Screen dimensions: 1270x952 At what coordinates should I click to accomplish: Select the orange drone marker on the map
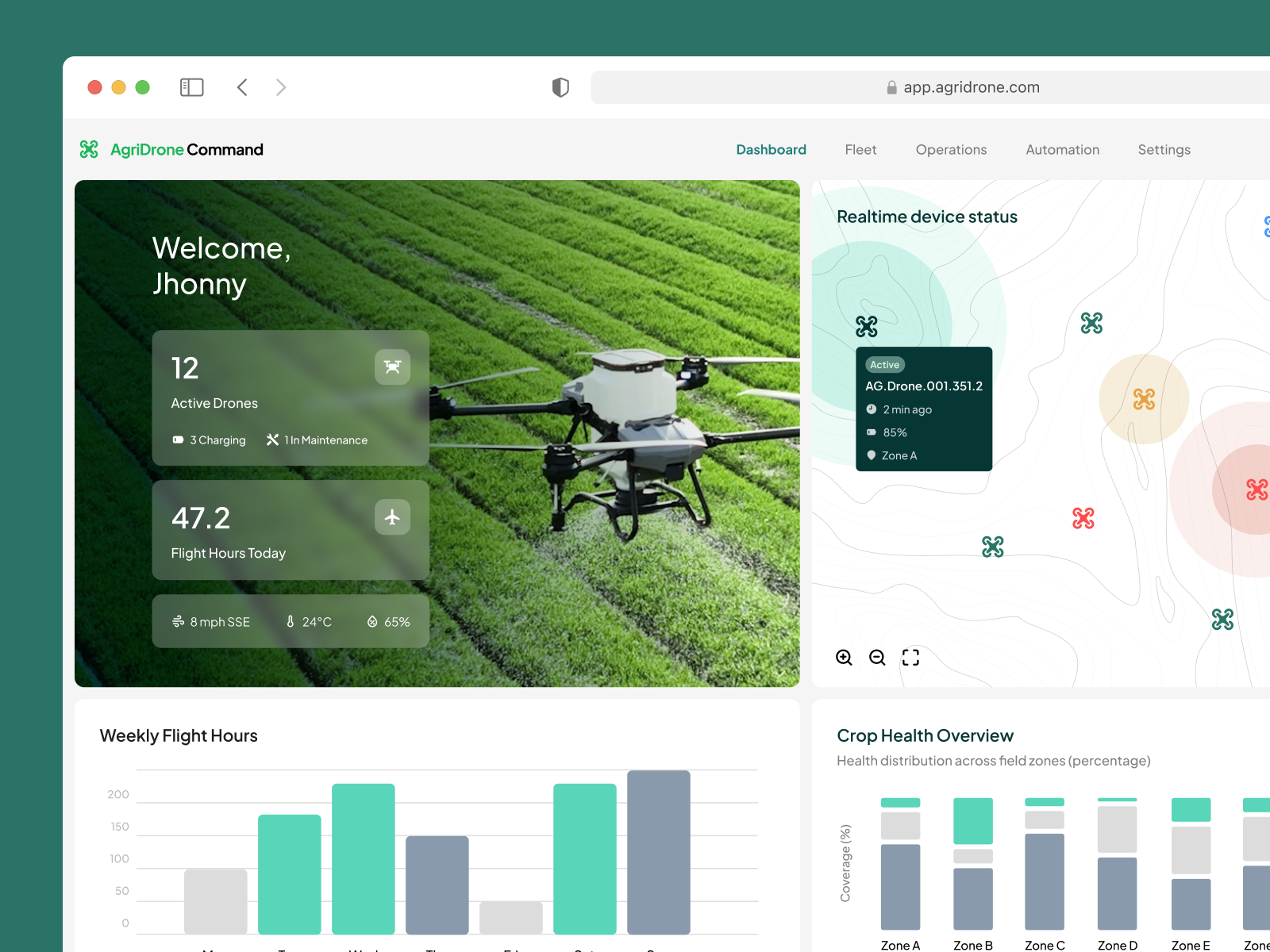(1143, 399)
